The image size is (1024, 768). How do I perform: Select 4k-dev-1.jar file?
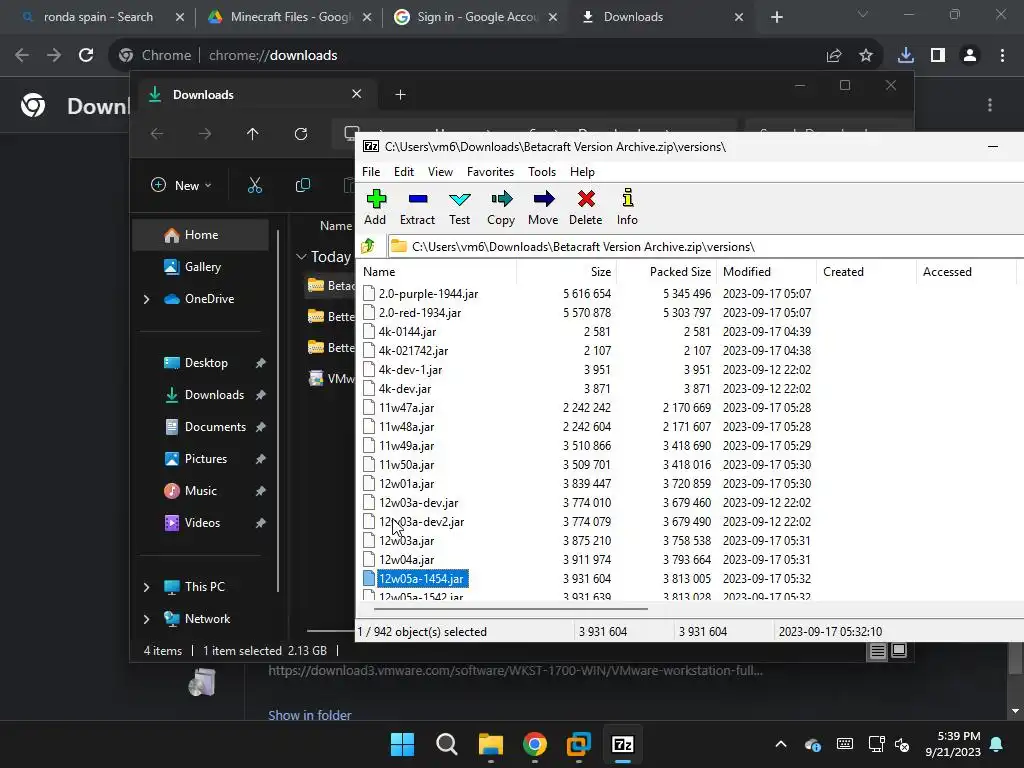(410, 370)
